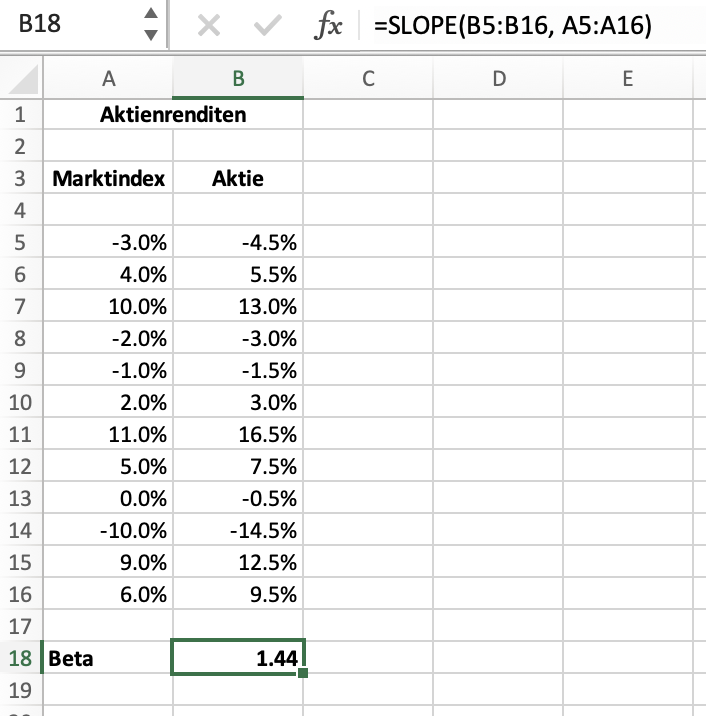Click the enter checkmark icon in formula bar

[266, 27]
